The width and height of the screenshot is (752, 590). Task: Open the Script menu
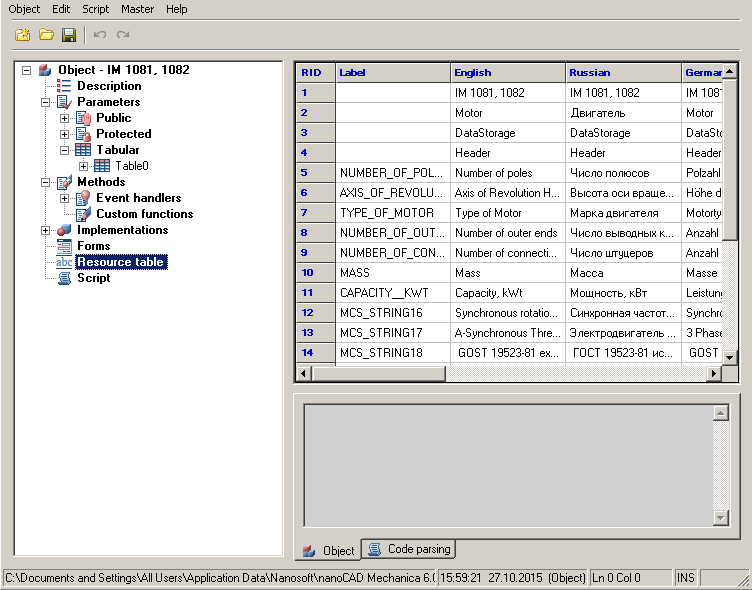(x=96, y=9)
